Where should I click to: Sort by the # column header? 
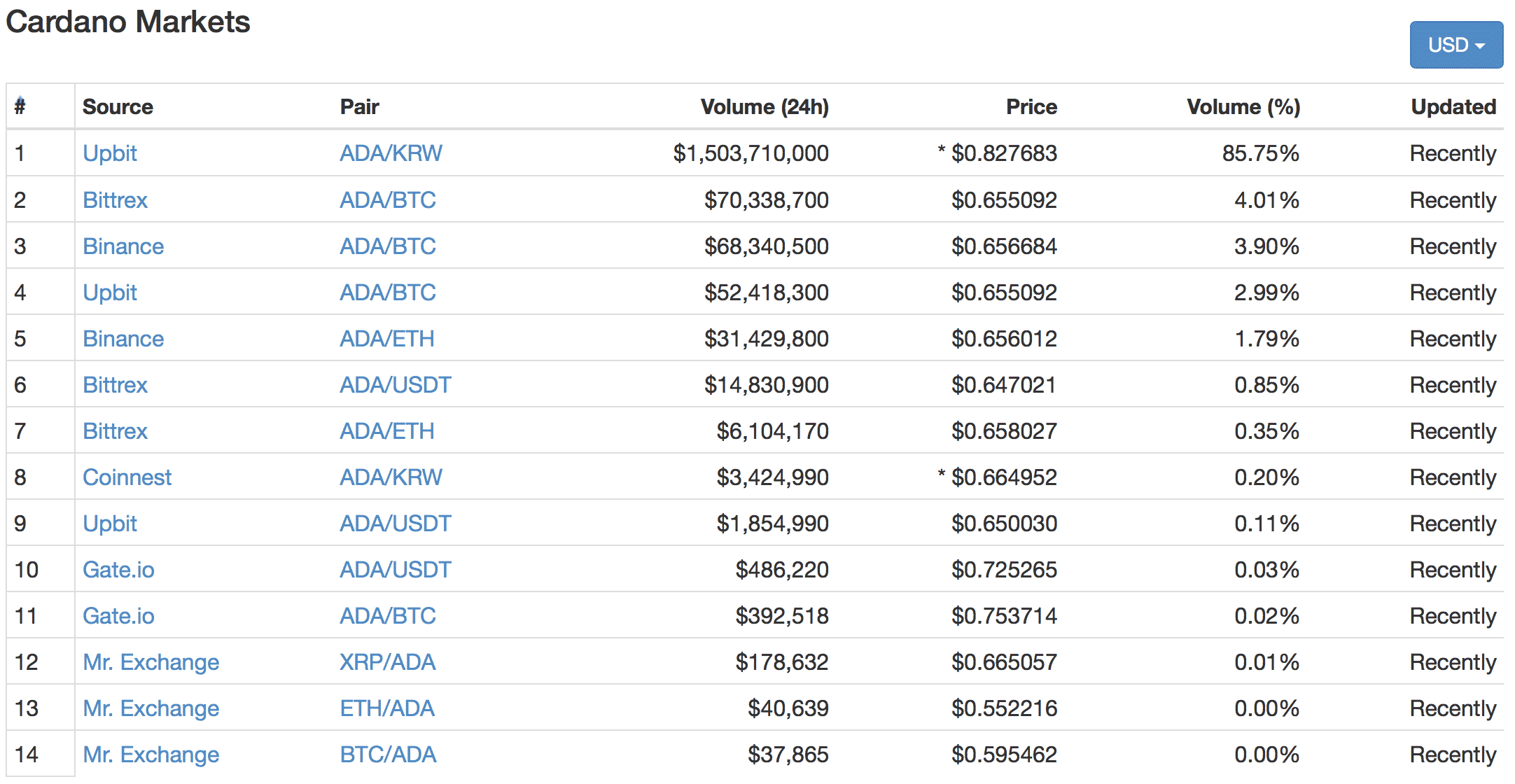point(20,106)
